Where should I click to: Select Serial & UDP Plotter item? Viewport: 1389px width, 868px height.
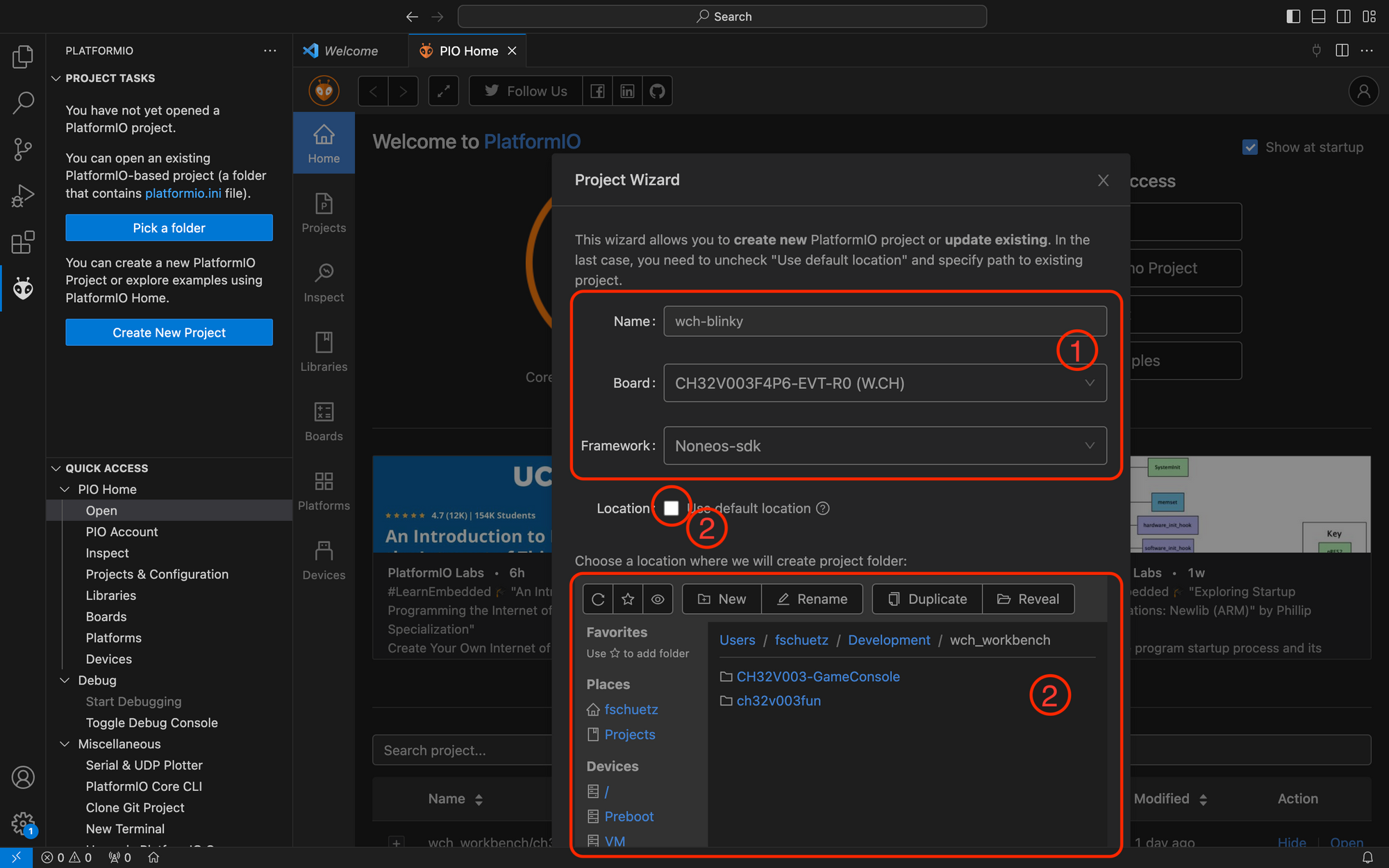(144, 765)
